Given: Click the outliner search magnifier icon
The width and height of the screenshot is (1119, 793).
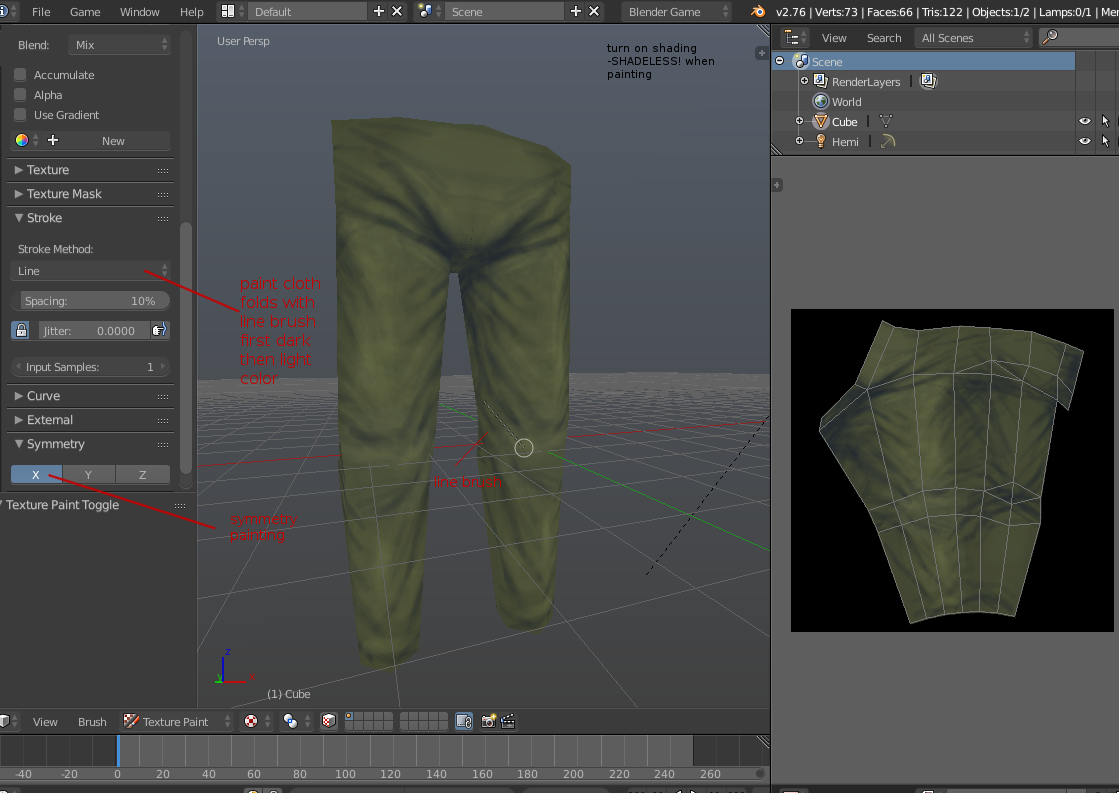Looking at the screenshot, I should point(1050,37).
